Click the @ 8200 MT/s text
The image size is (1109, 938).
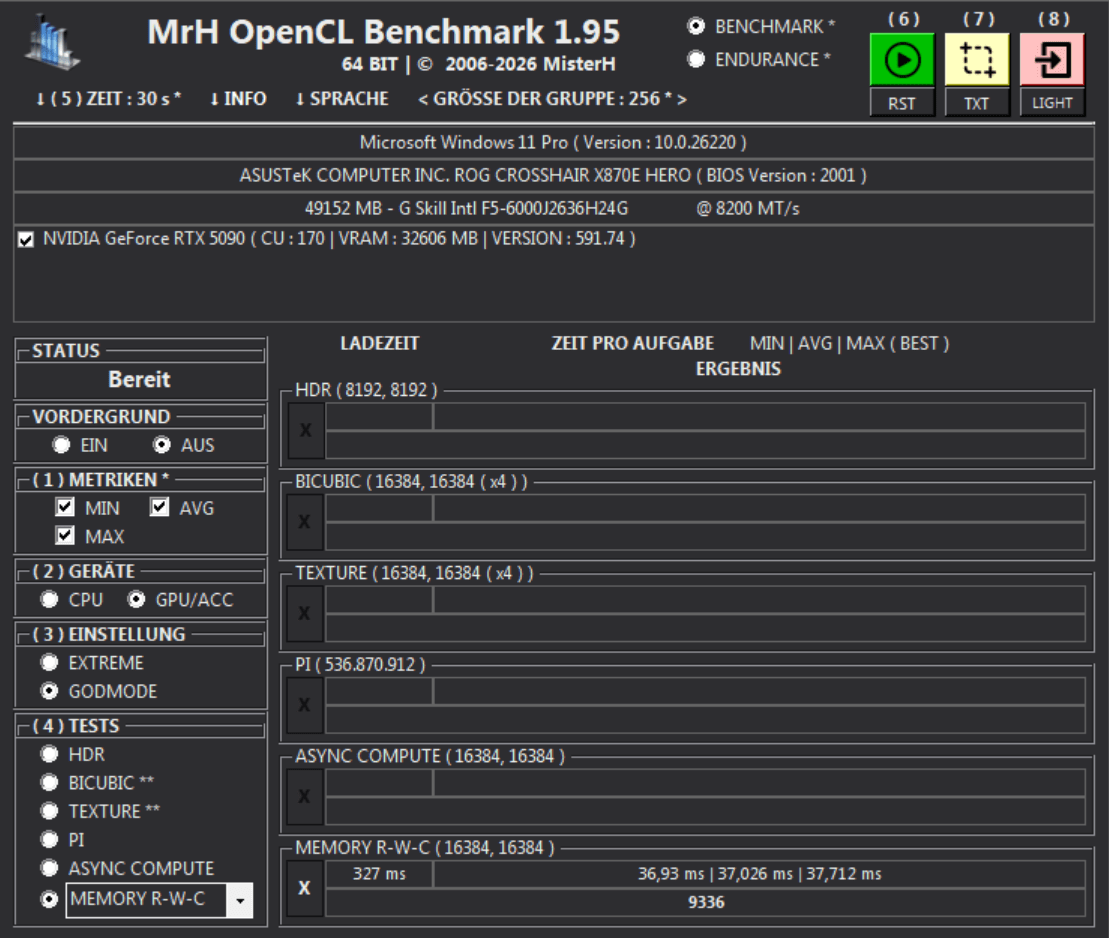[x=748, y=209]
